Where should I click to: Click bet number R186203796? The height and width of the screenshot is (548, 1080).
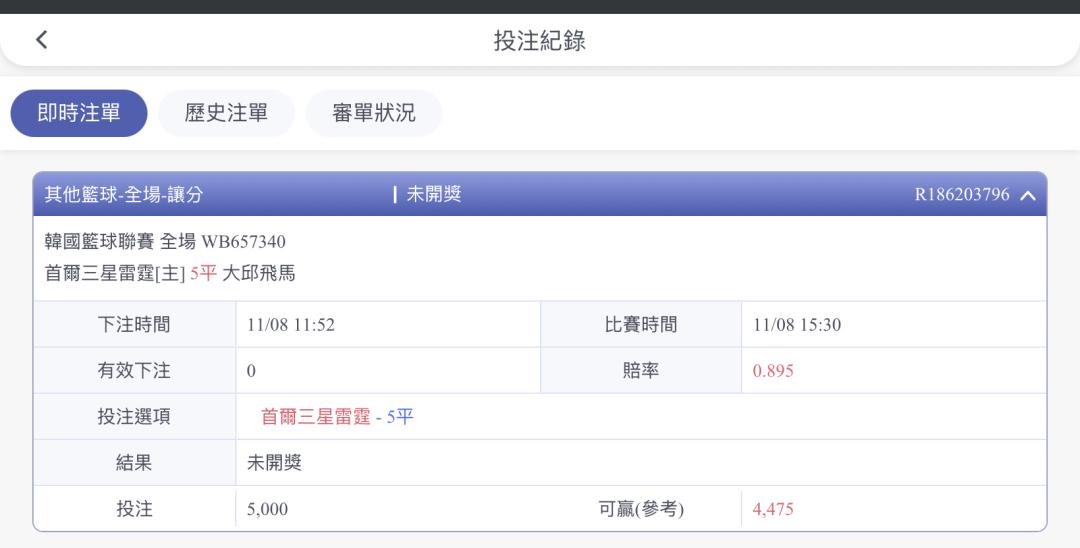pyautogui.click(x=961, y=195)
